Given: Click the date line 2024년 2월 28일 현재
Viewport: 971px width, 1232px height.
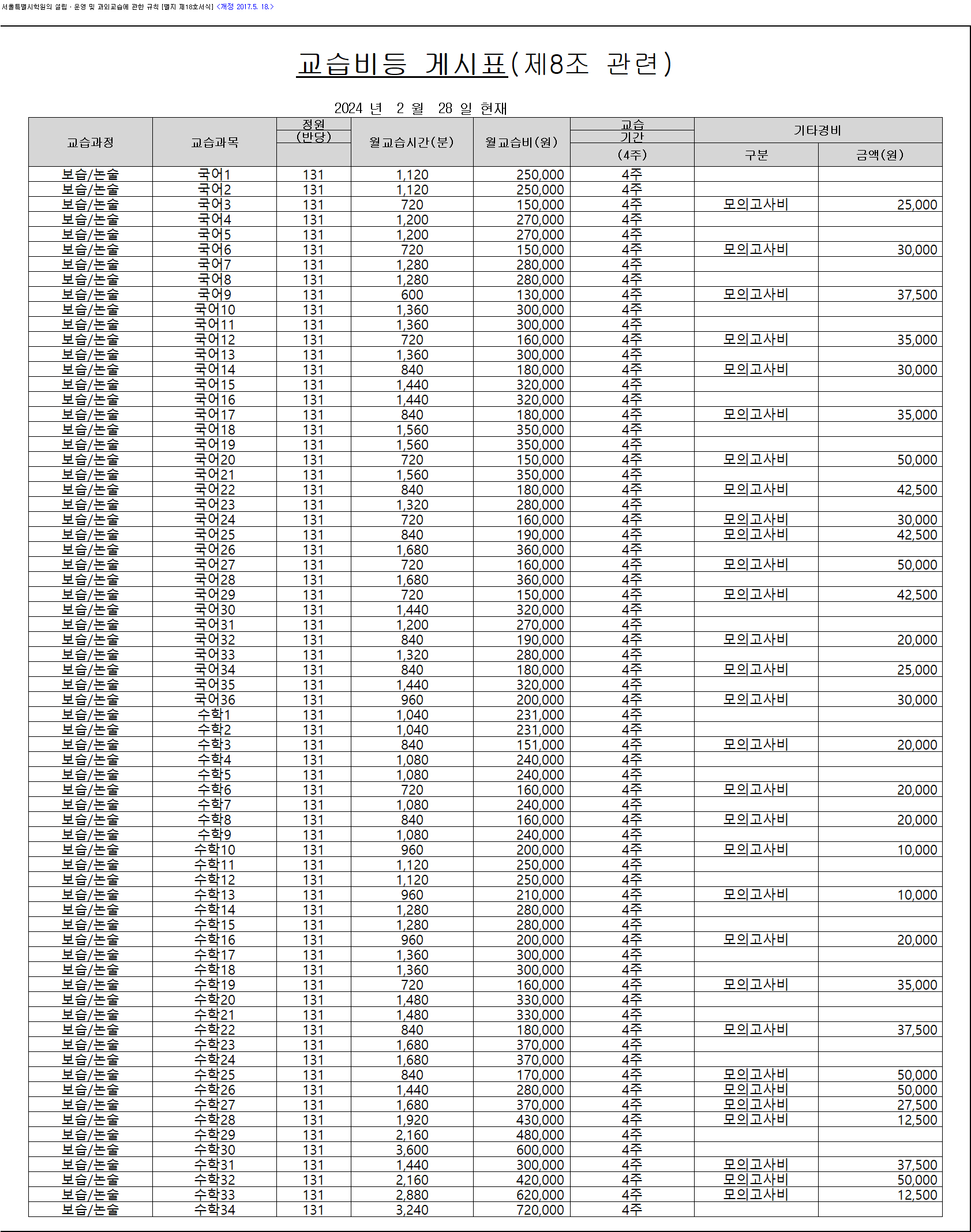Looking at the screenshot, I should coord(421,108).
